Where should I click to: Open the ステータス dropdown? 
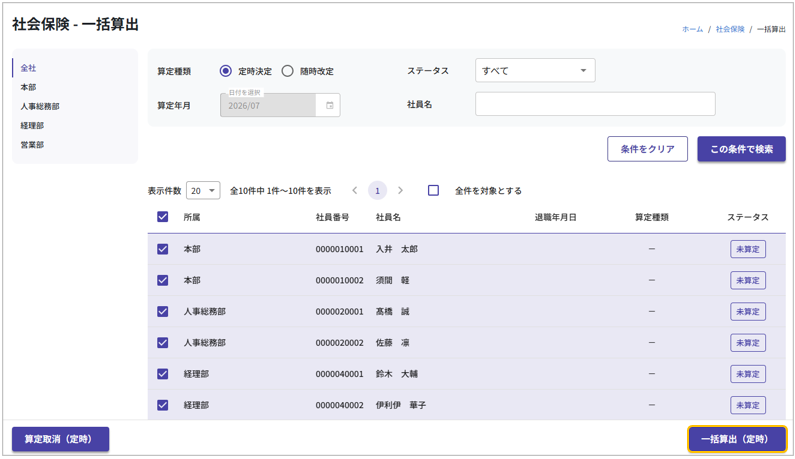pyautogui.click(x=535, y=71)
